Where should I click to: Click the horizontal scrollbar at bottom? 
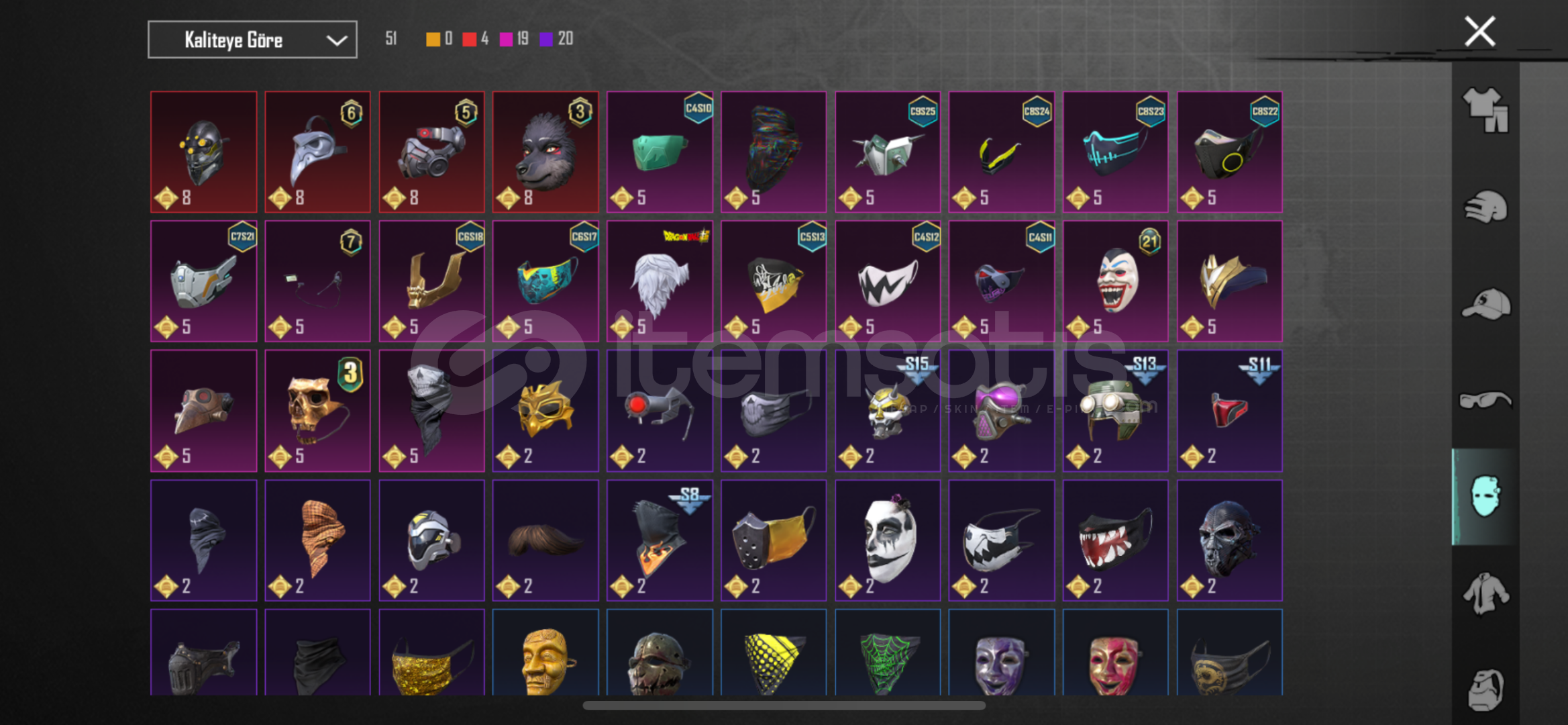pyautogui.click(x=784, y=706)
